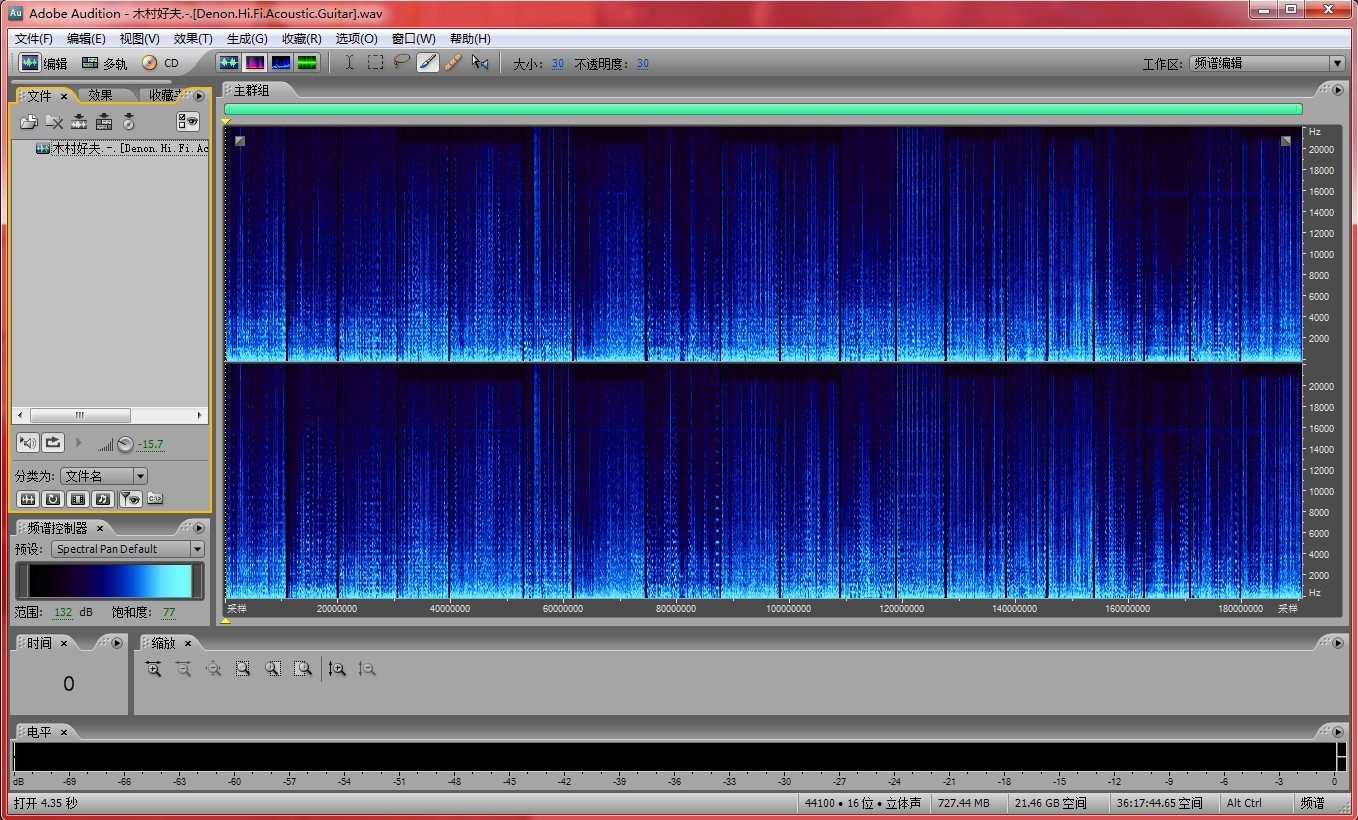Viewport: 1358px width, 820px height.
Task: Select the spectral pan display icon
Action: tap(281, 63)
